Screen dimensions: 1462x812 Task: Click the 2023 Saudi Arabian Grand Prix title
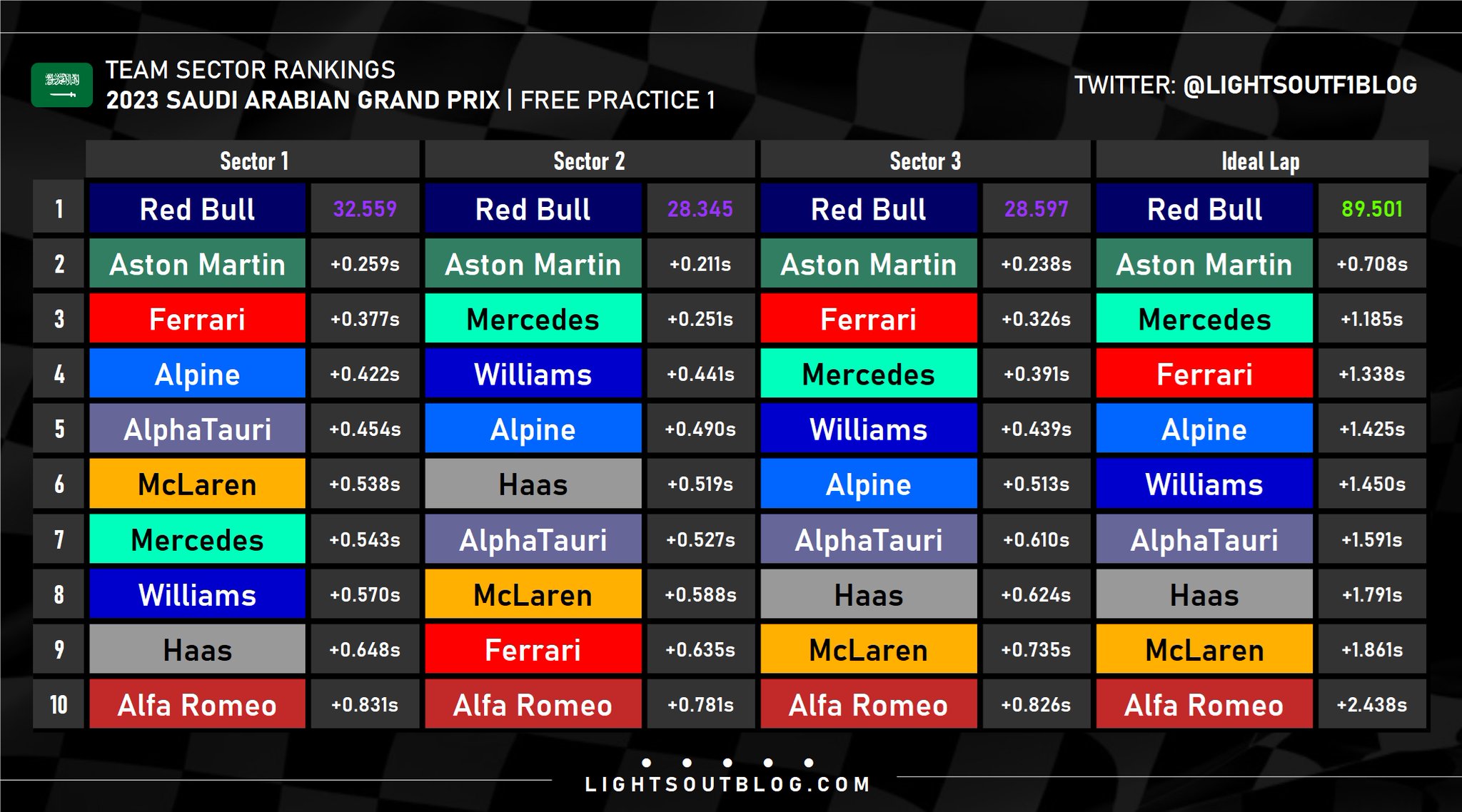pos(303,100)
